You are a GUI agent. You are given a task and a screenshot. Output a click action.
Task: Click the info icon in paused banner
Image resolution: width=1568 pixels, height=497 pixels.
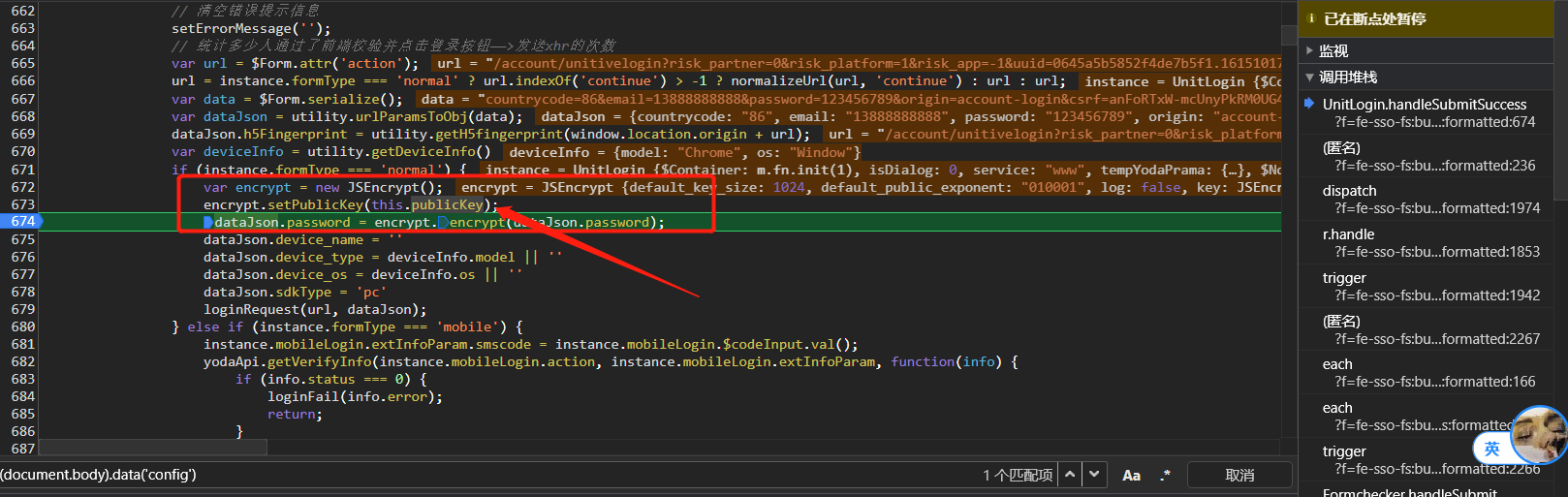1311,18
